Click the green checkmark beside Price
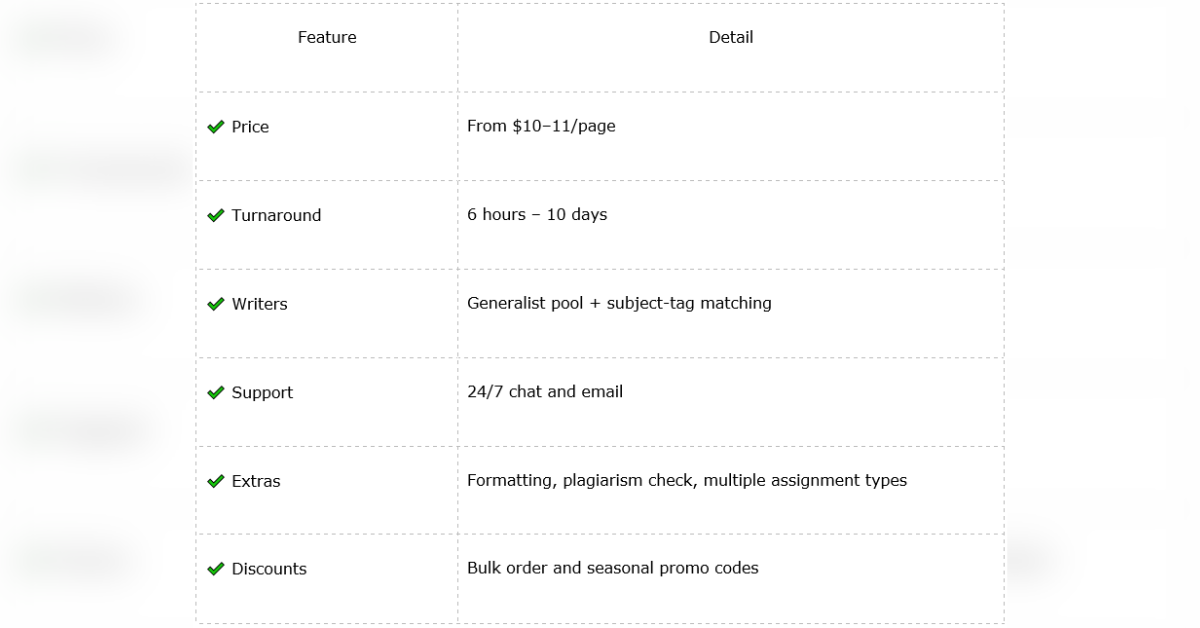 tap(215, 127)
